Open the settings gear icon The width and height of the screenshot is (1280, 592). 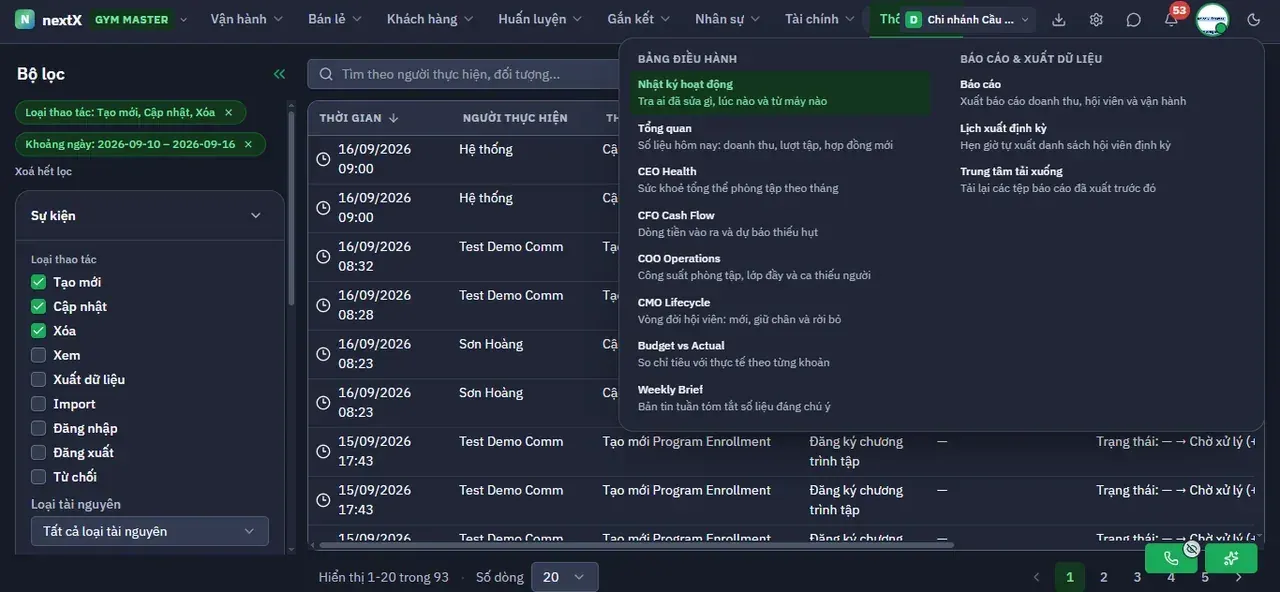pyautogui.click(x=1096, y=19)
